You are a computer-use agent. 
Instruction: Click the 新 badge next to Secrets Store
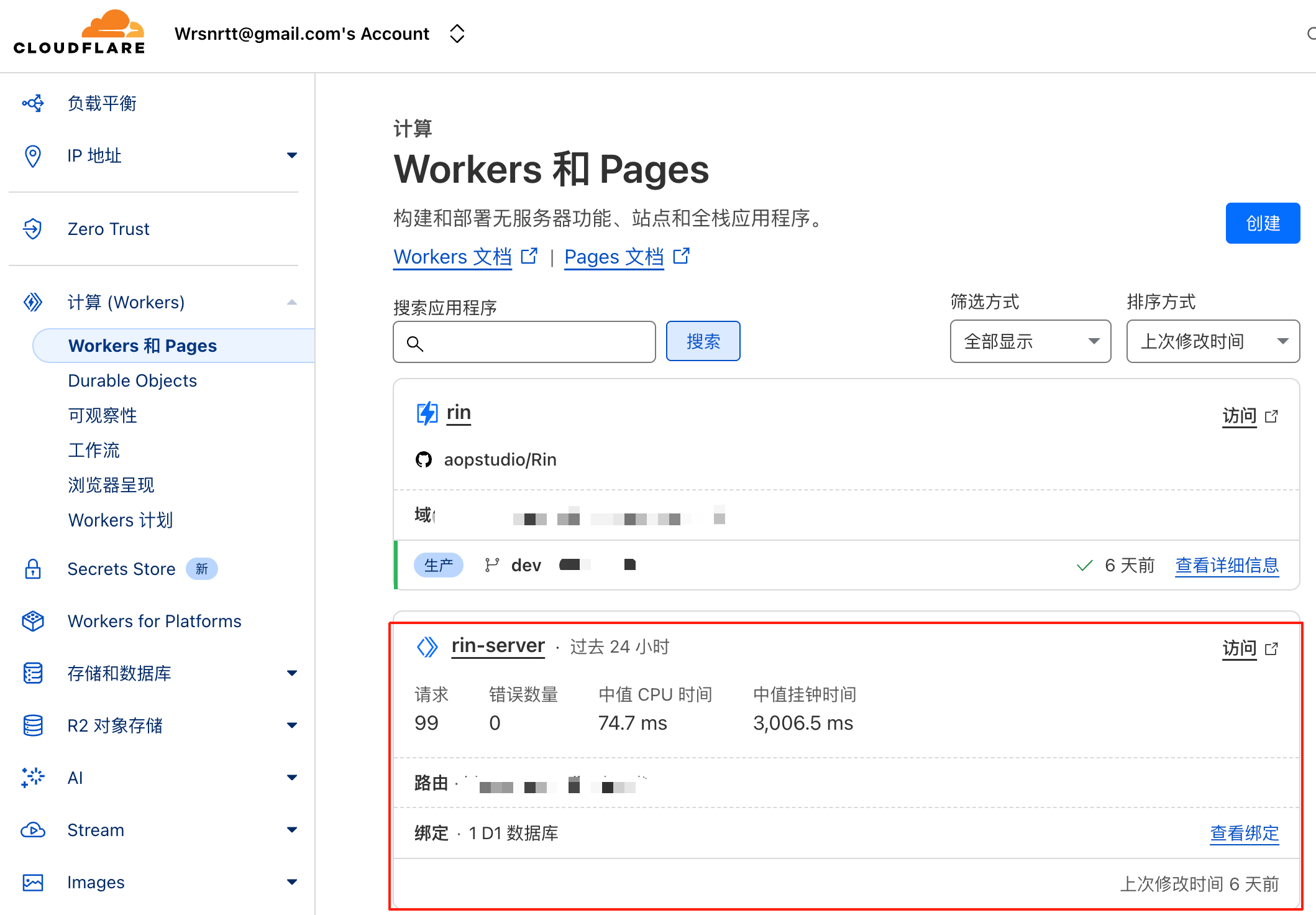202,569
